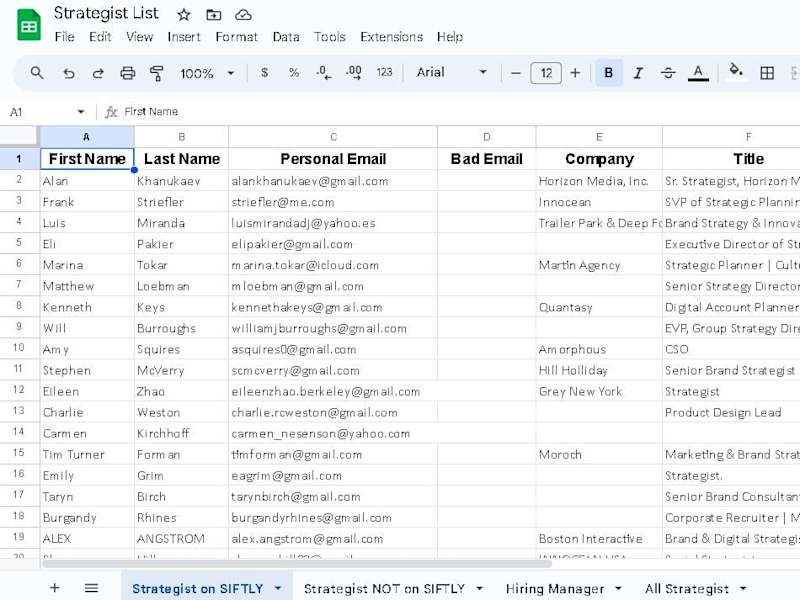The image size is (800, 600).
Task: Print the spreadsheet
Action: point(127,73)
